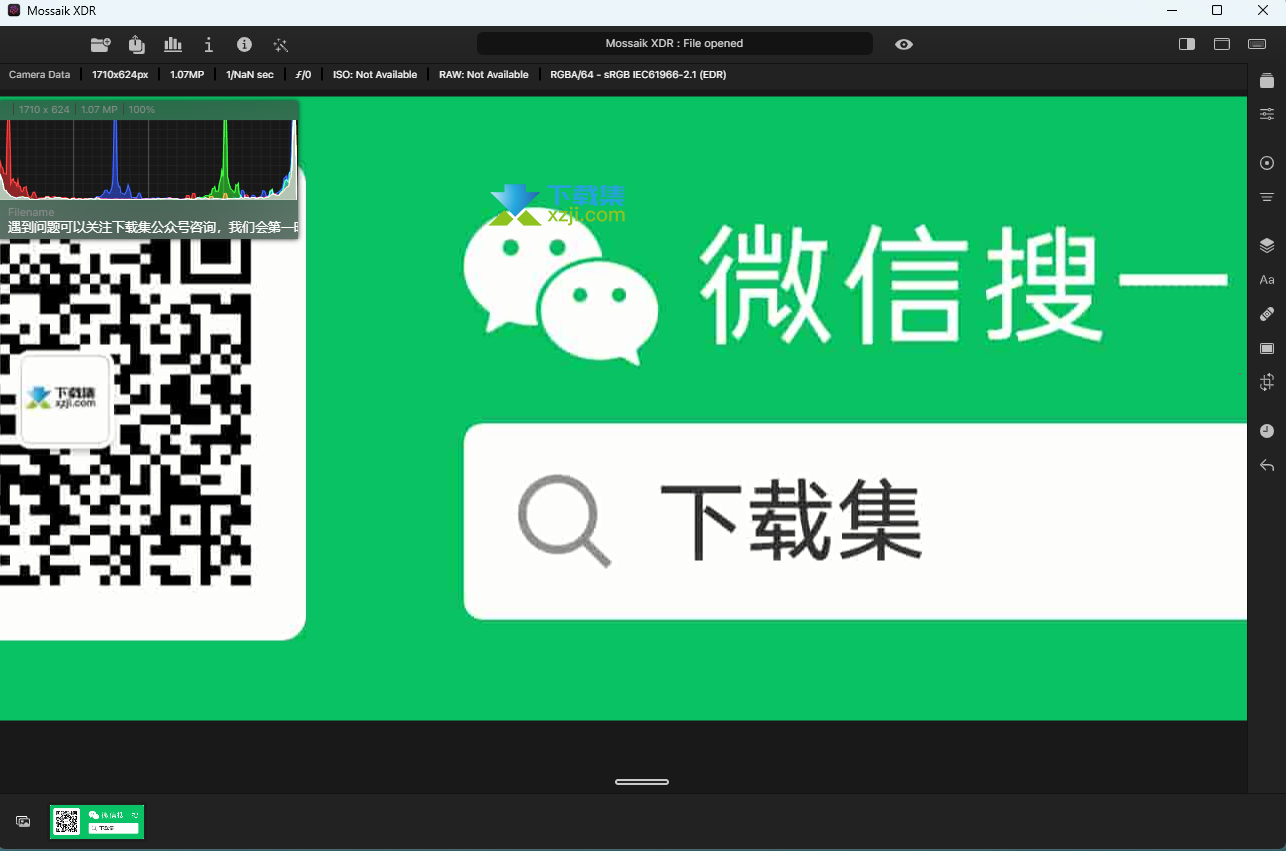Click the 'Camera Data' label

(x=40, y=75)
